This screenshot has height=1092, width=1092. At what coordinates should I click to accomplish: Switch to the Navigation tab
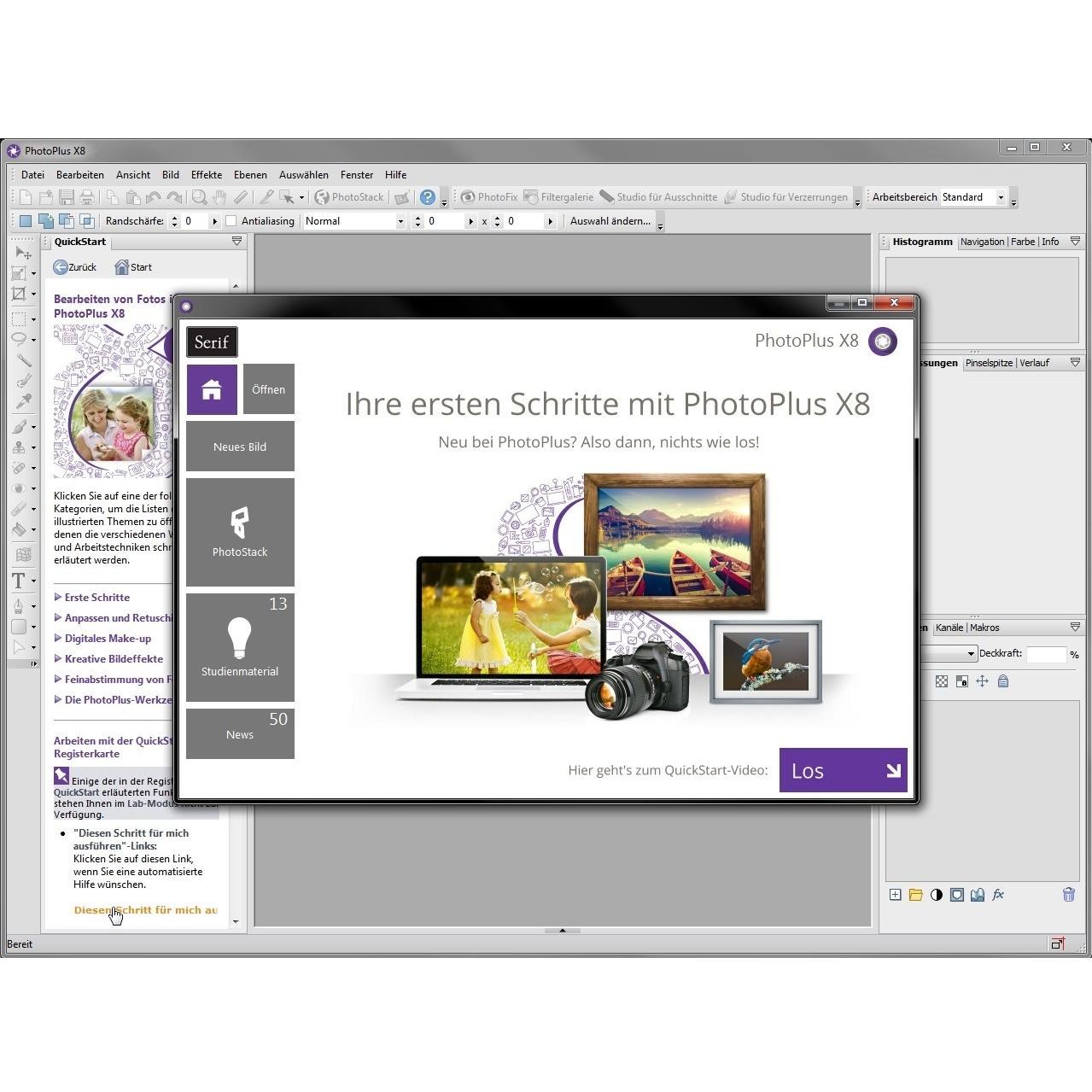(x=982, y=242)
